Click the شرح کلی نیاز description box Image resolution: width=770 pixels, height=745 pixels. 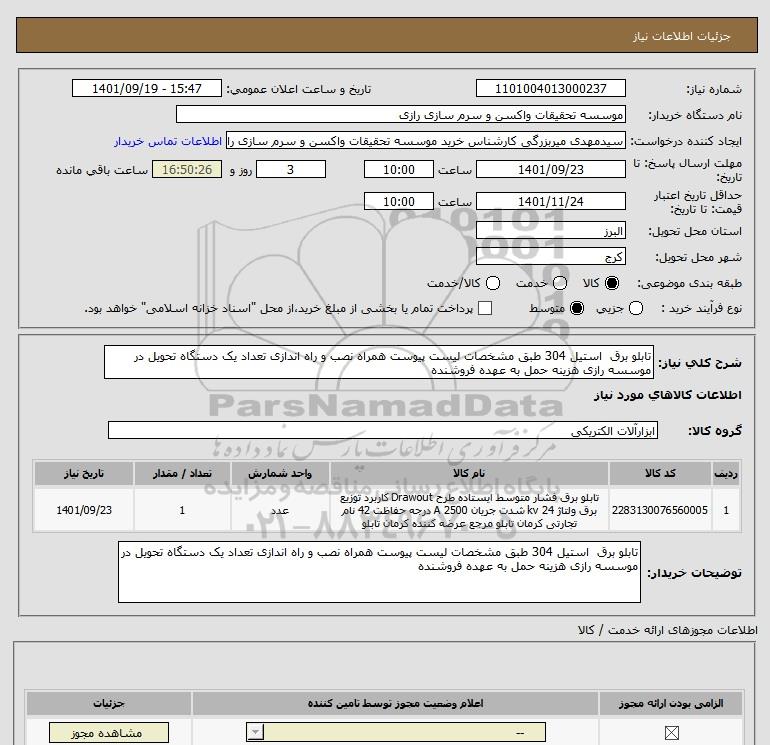click(379, 362)
